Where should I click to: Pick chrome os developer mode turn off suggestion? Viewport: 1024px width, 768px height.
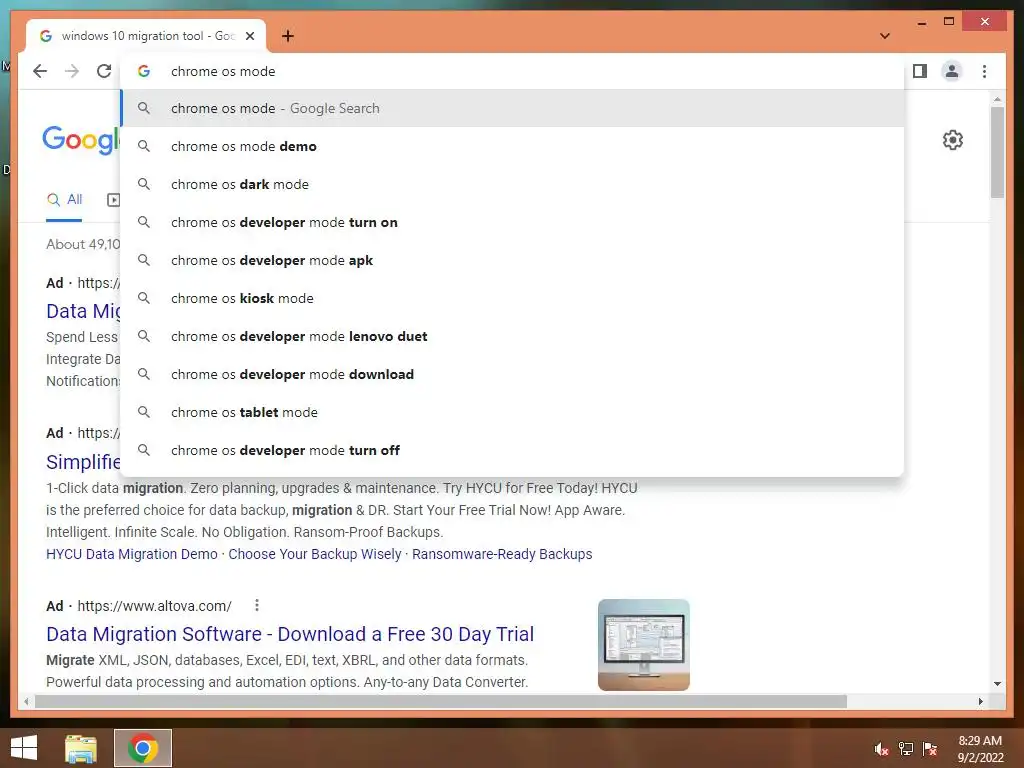pos(513,450)
